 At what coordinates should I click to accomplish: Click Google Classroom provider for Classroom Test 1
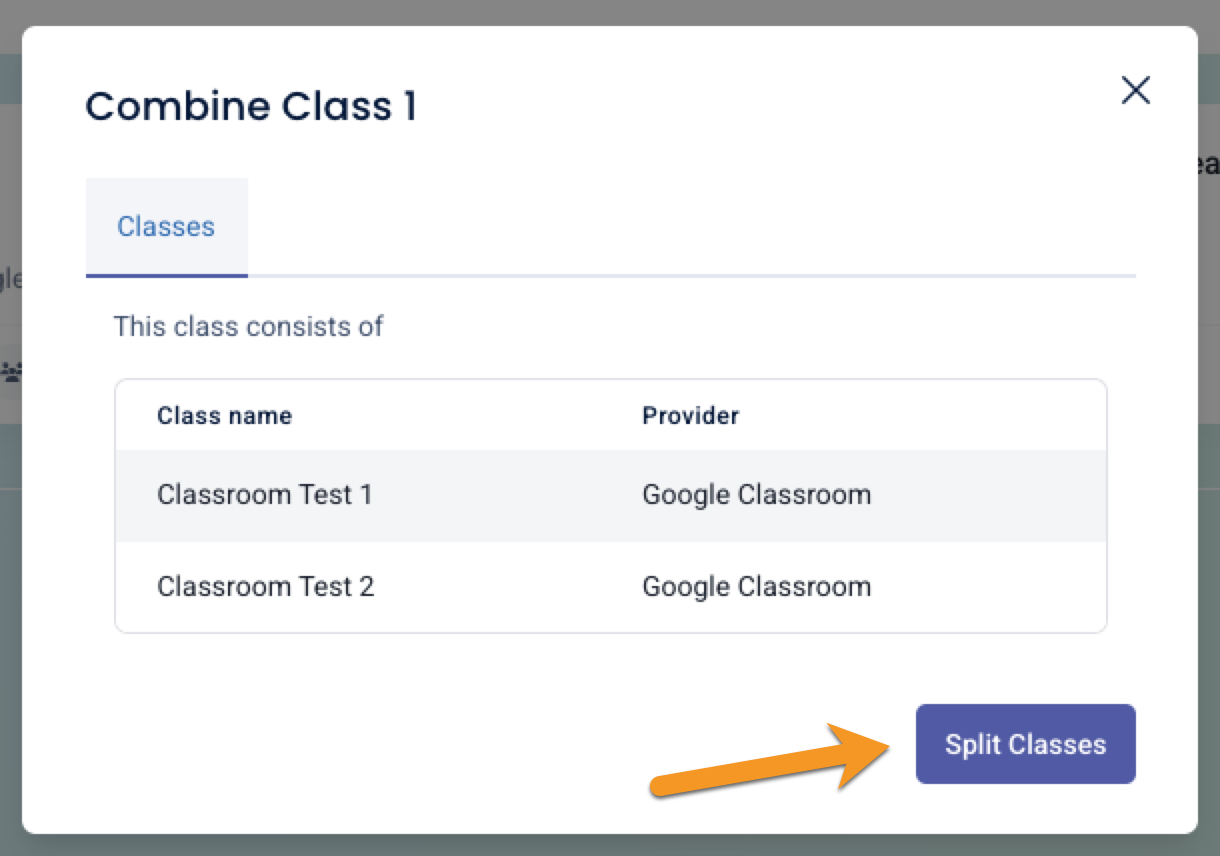click(x=756, y=495)
